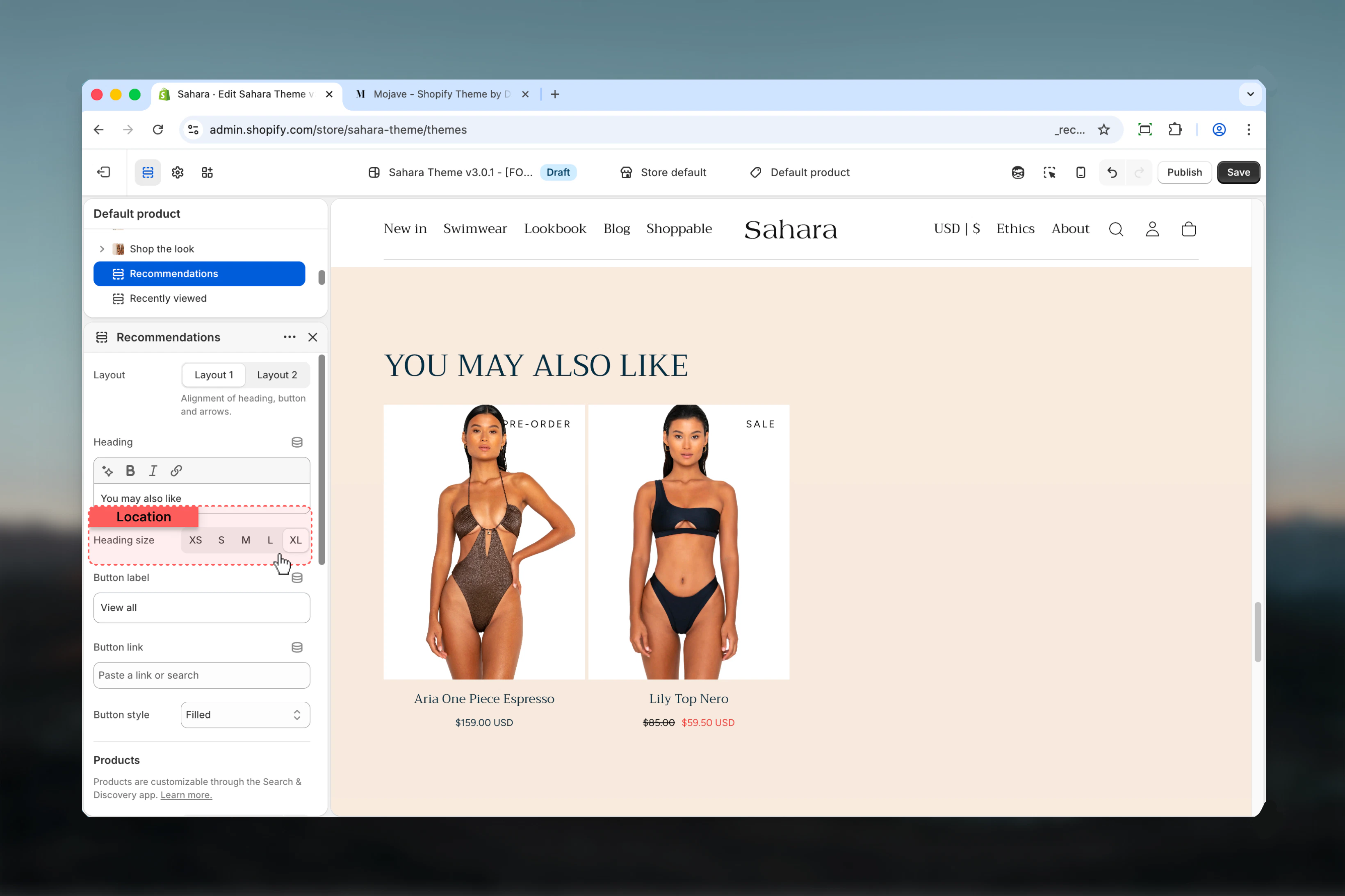Open the Lookbook menu
The height and width of the screenshot is (896, 1345).
click(x=555, y=229)
